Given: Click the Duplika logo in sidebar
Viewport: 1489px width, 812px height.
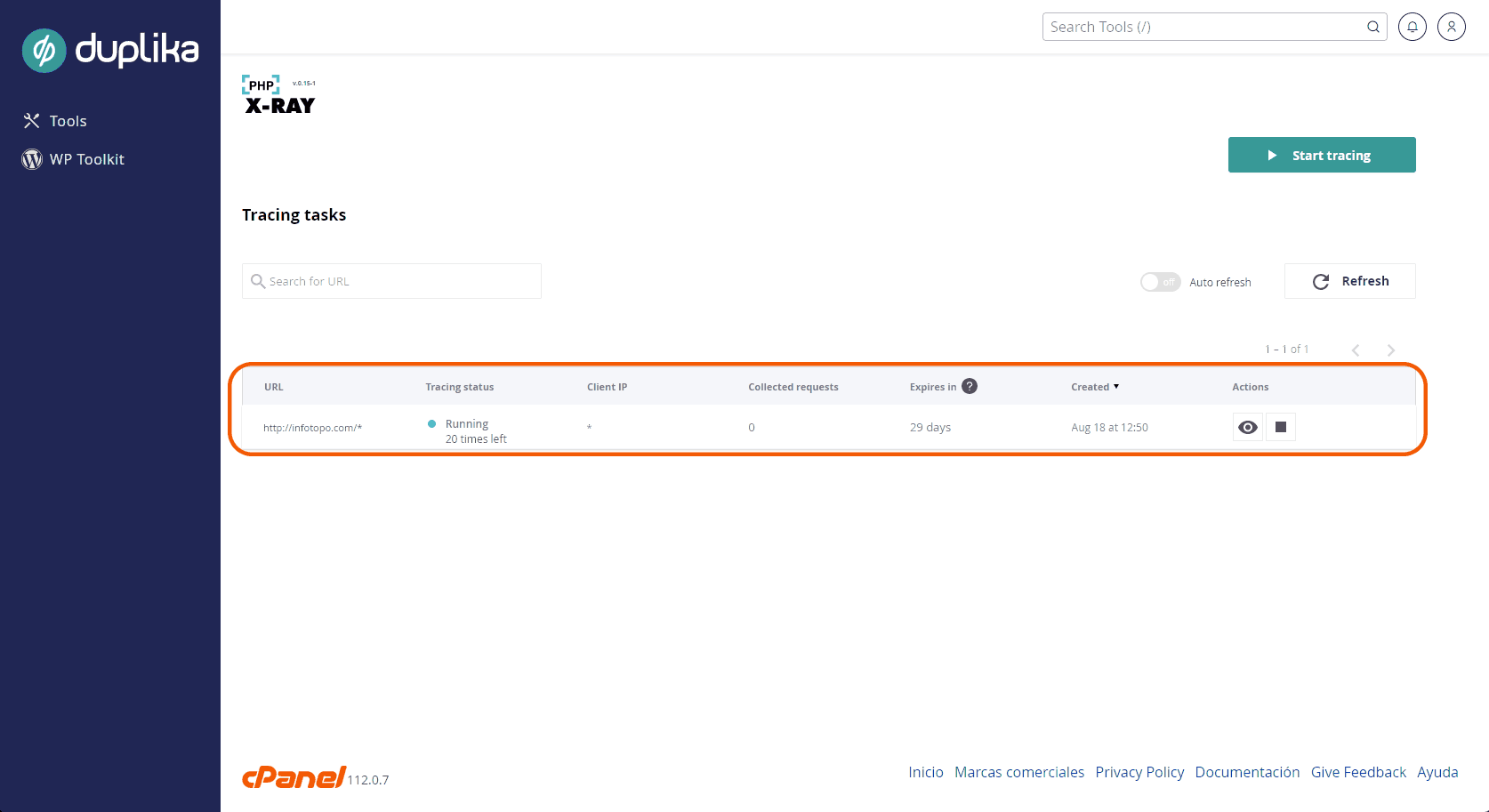Looking at the screenshot, I should coord(110,50).
